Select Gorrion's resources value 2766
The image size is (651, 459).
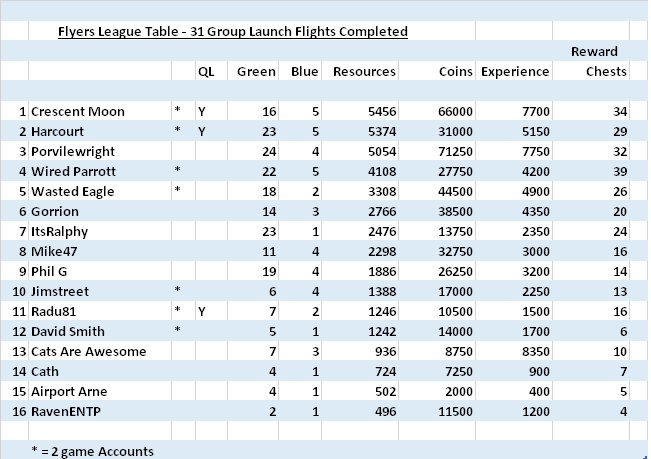click(378, 211)
